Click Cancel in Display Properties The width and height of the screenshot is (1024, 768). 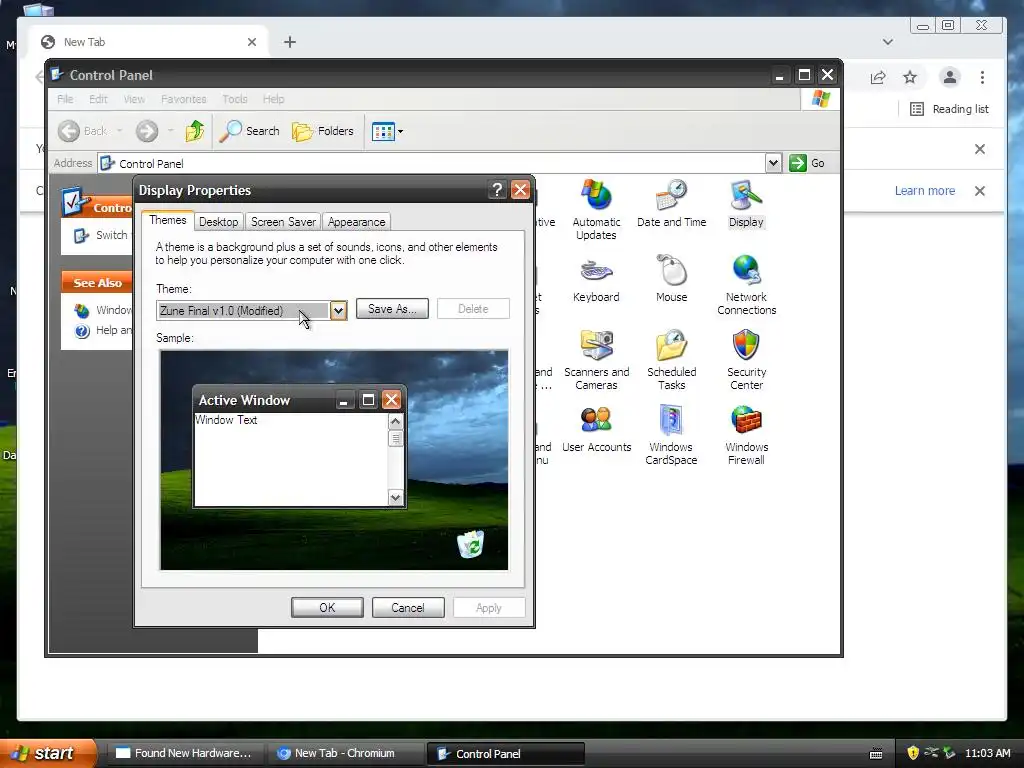coord(408,607)
